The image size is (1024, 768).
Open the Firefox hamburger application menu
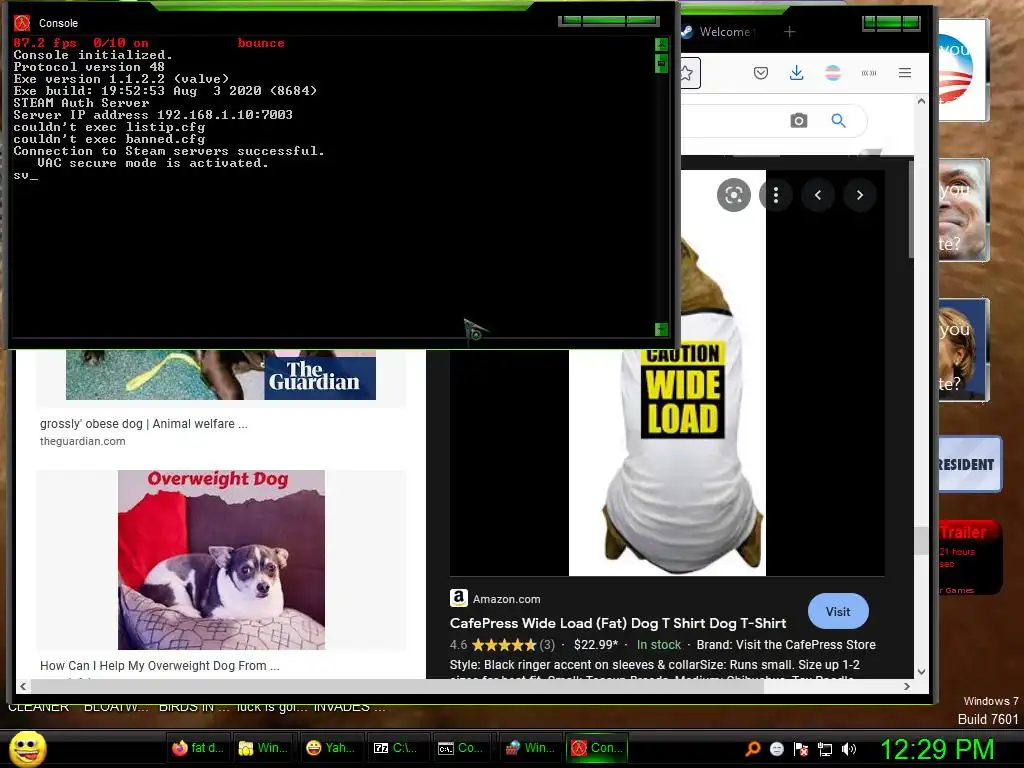(904, 73)
